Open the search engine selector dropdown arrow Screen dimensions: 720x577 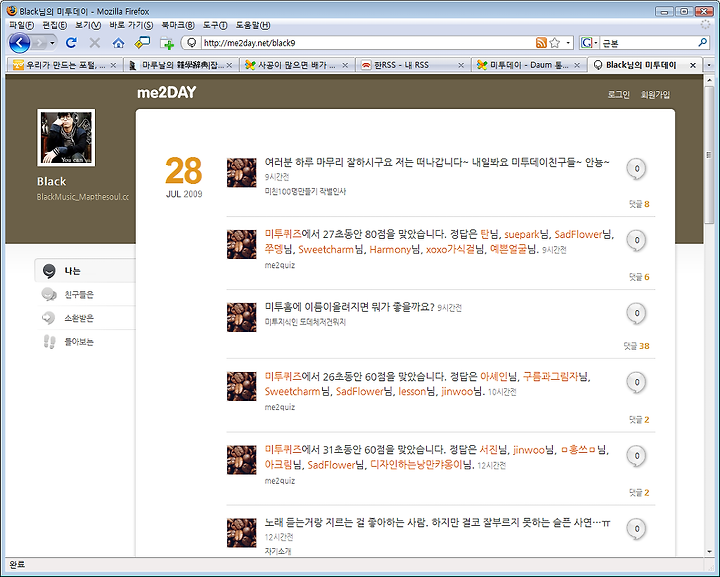click(x=596, y=43)
